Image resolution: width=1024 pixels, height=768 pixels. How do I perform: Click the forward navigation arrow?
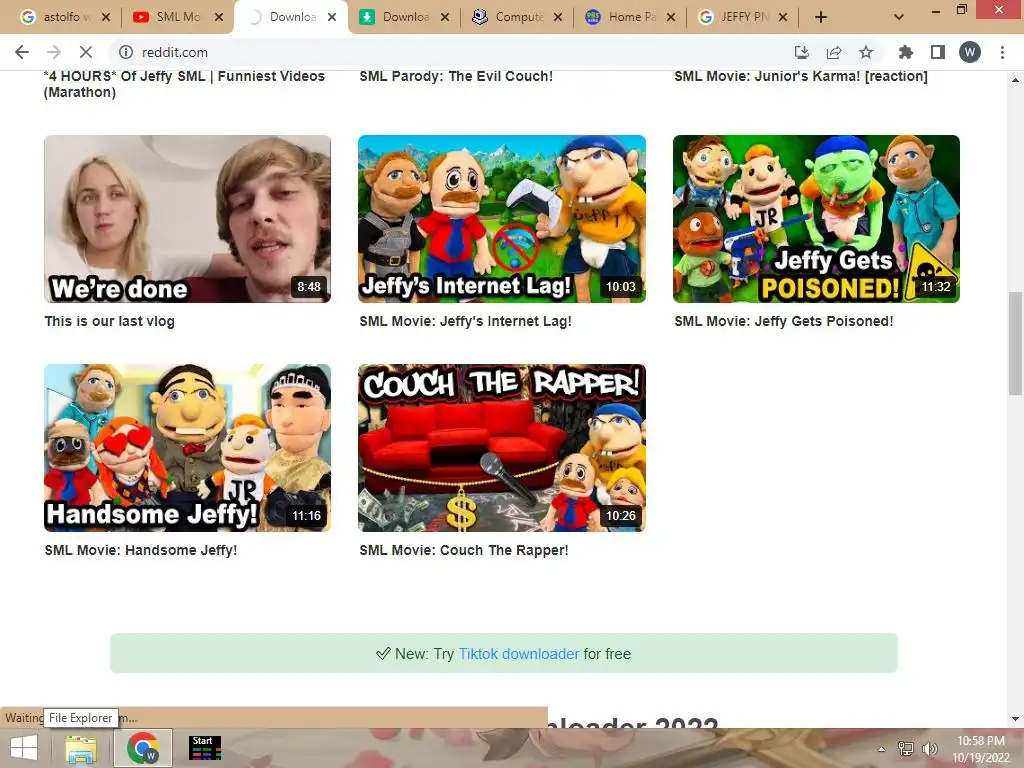click(54, 52)
